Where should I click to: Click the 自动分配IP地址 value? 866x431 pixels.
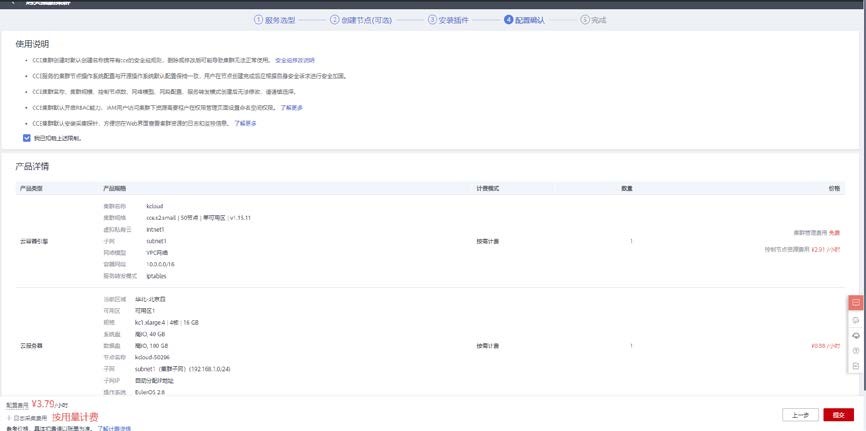154,381
